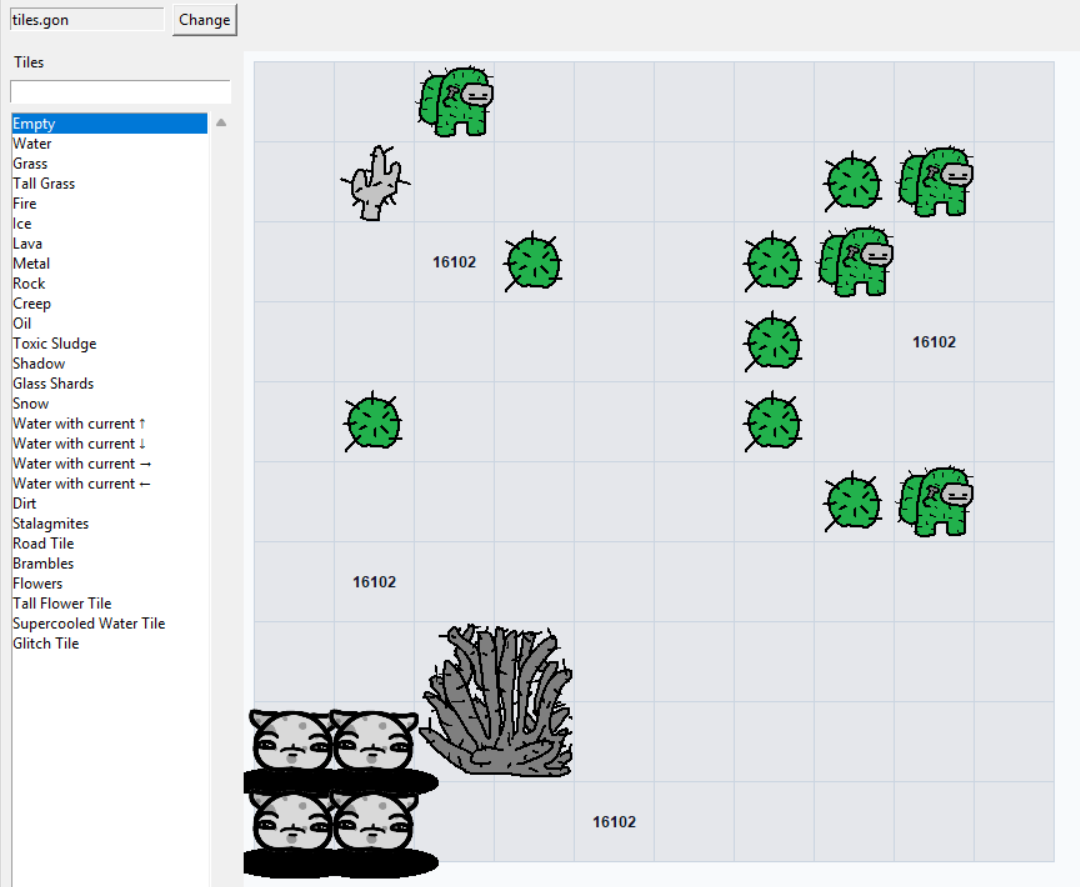Click the round cactus left of the right-side 16102
Viewport: 1080px width, 887px height.
tap(773, 342)
